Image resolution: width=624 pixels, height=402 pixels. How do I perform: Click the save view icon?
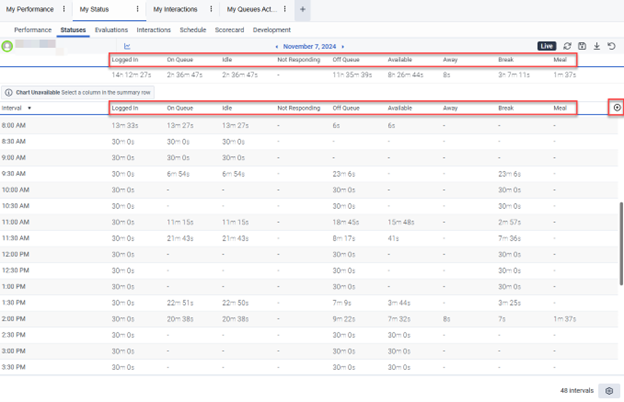click(x=582, y=46)
